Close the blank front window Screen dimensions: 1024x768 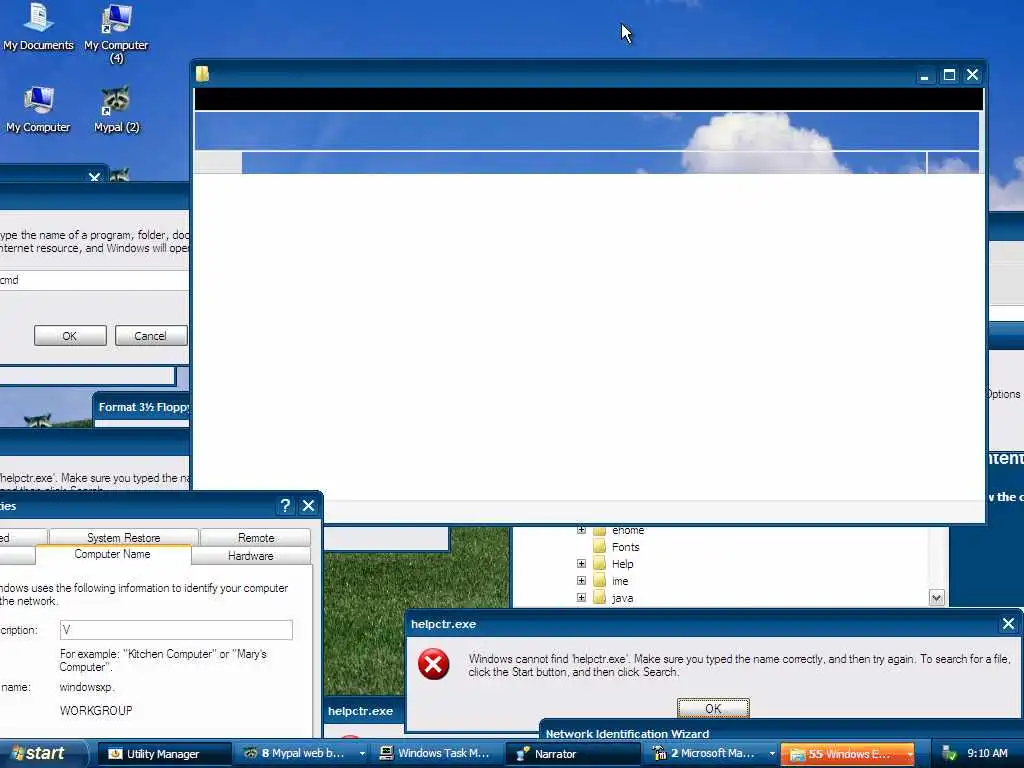point(972,75)
